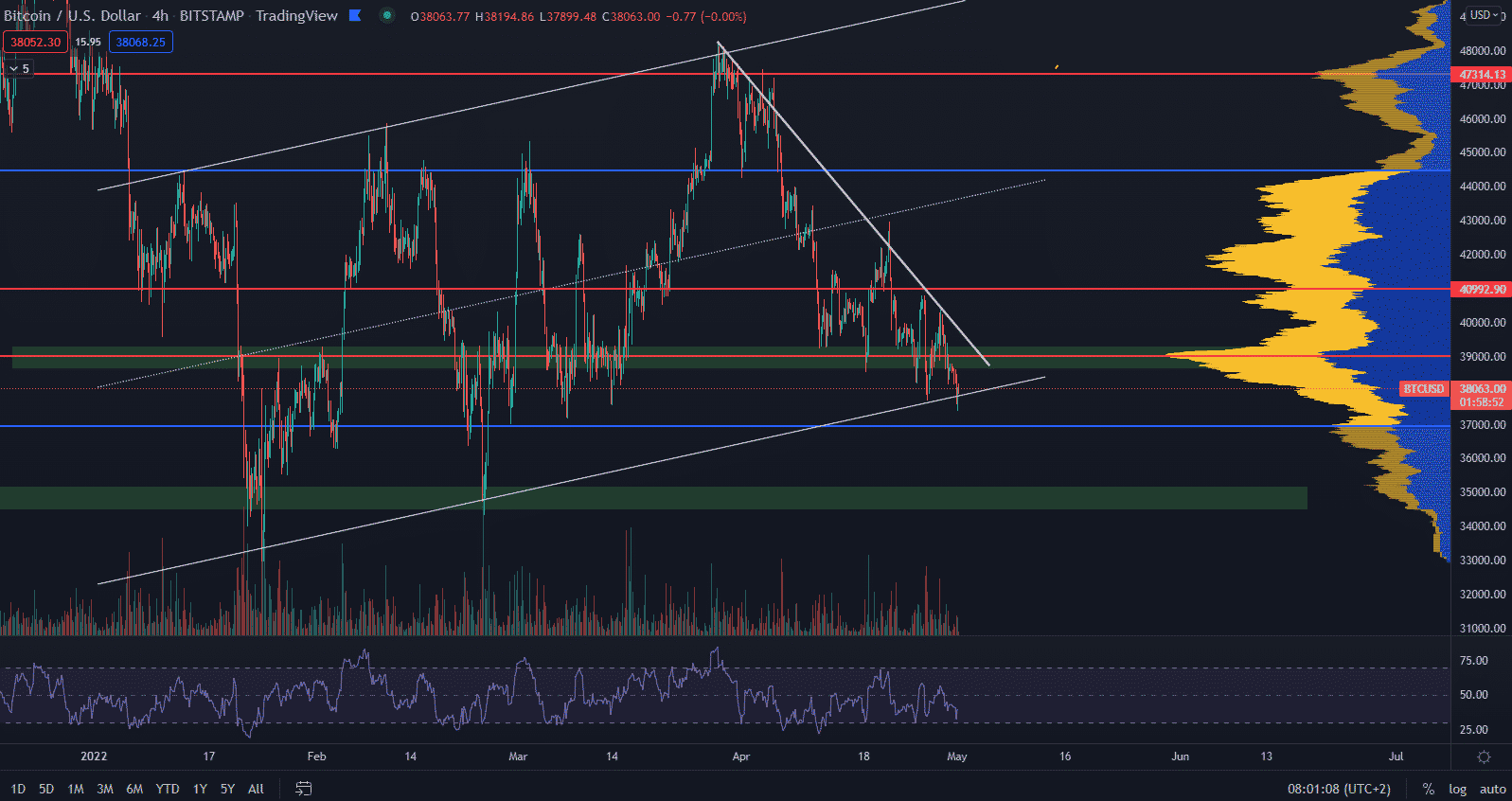Screen dimensions: 1512x801
Task: Open chart settings gear icon
Action: click(1484, 756)
